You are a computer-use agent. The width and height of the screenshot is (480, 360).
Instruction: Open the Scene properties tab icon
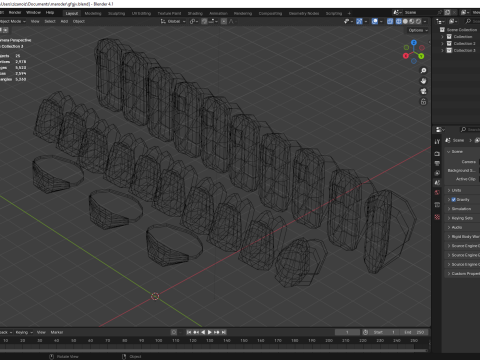(437, 183)
